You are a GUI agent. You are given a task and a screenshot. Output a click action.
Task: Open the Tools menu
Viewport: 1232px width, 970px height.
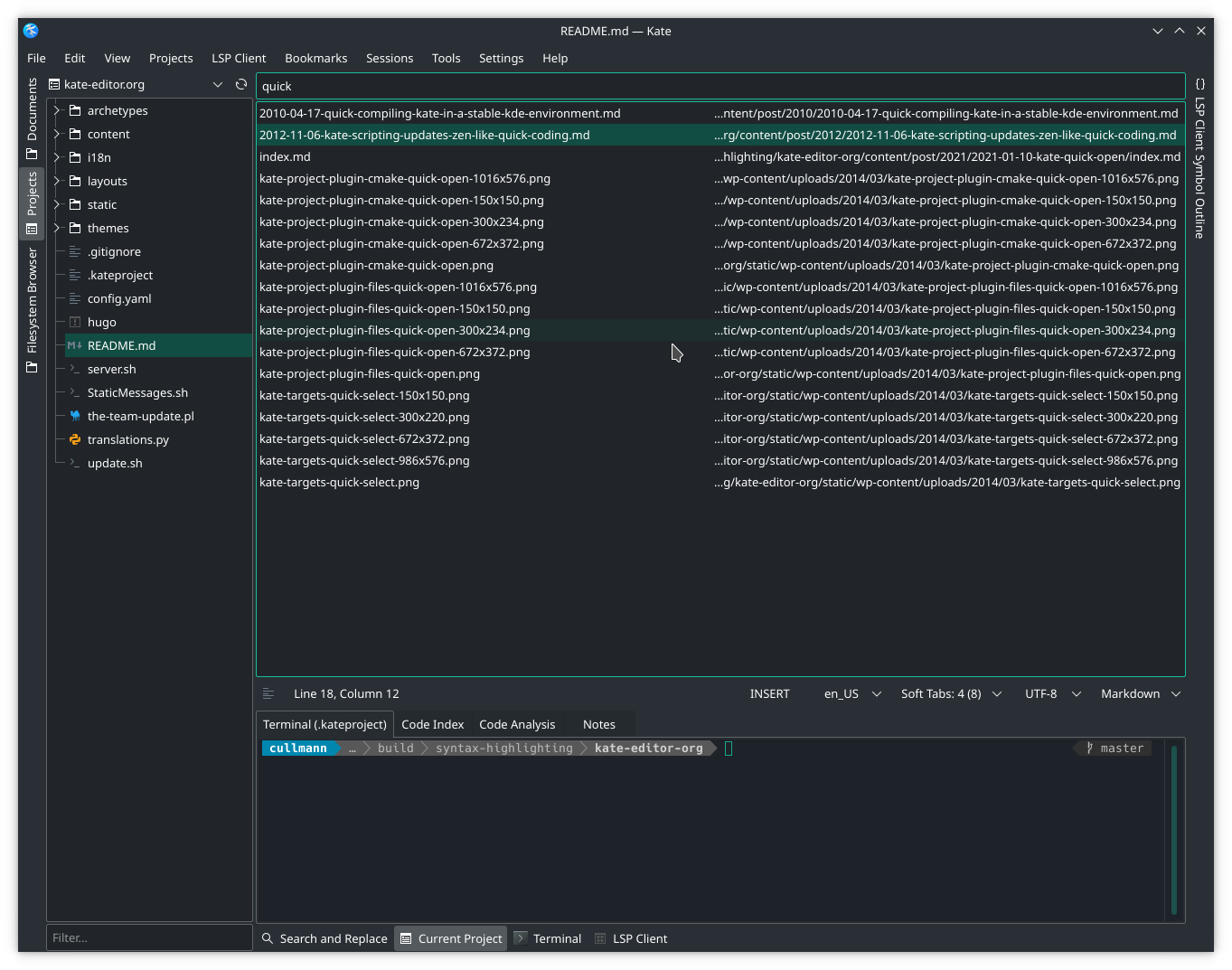tap(446, 58)
